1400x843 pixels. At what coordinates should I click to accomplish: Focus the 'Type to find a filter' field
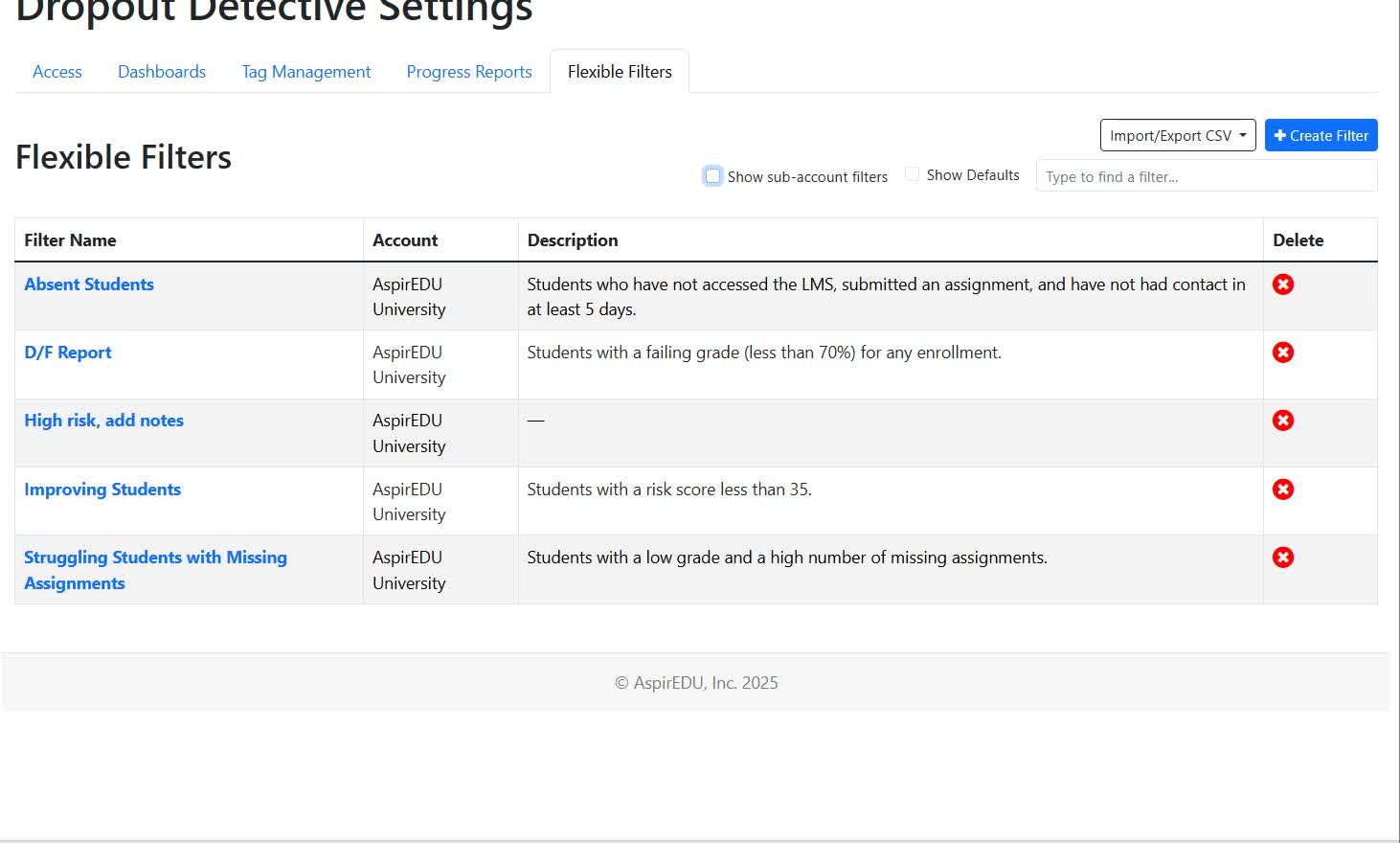(1207, 176)
